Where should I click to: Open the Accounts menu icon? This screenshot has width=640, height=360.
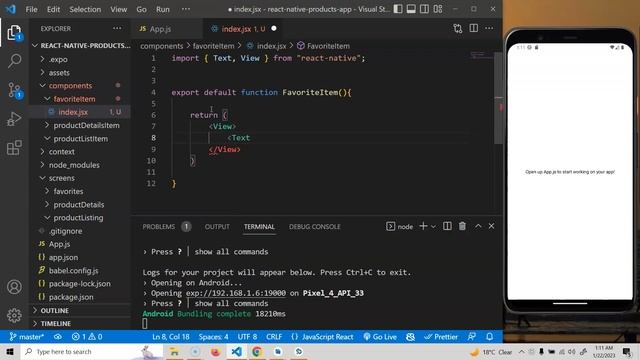pyautogui.click(x=14, y=287)
